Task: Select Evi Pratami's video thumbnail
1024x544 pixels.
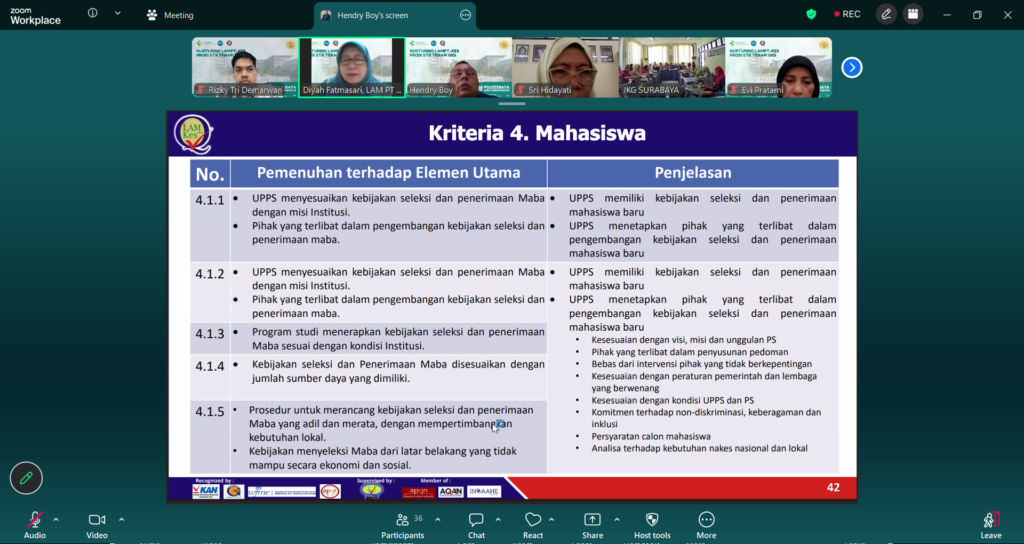Action: tap(778, 67)
